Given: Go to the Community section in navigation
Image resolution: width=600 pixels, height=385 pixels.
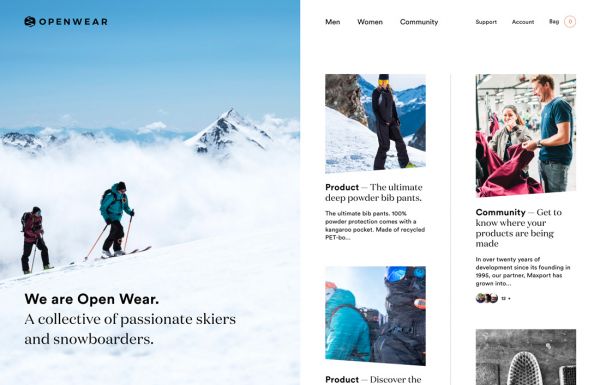Looking at the screenshot, I should tap(419, 22).
